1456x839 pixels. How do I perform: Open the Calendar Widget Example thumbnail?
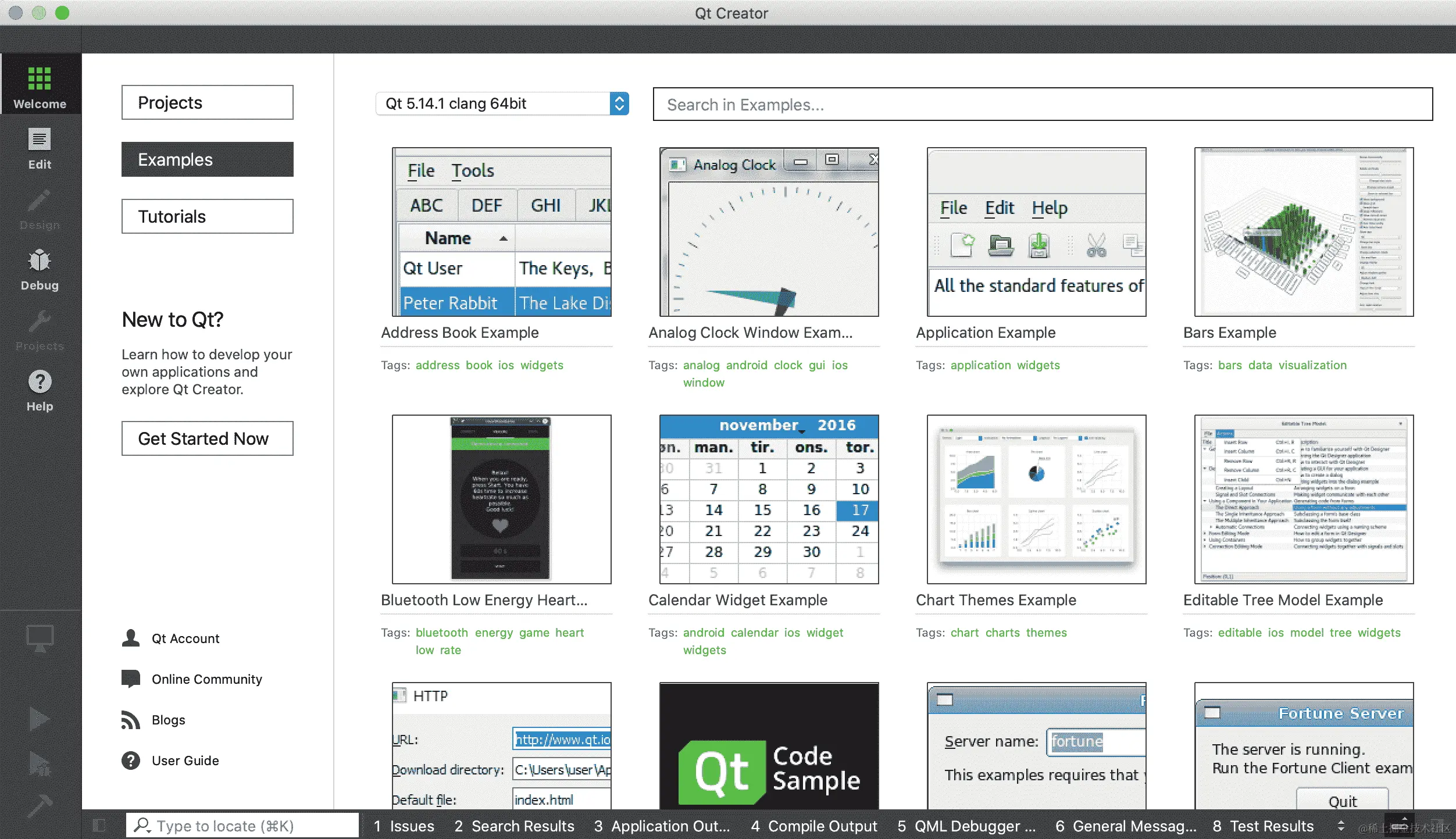point(769,499)
